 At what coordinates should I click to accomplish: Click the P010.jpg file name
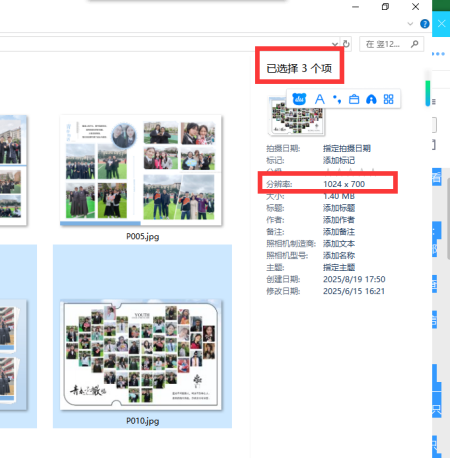click(x=143, y=421)
